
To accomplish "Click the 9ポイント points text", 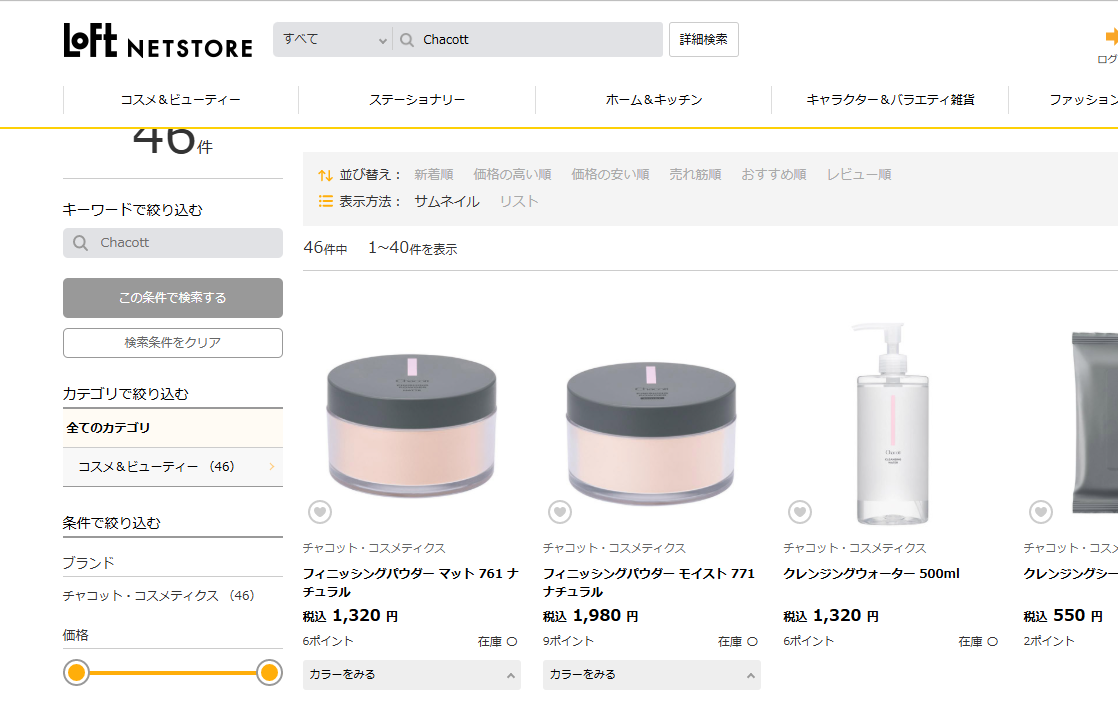I will (568, 641).
